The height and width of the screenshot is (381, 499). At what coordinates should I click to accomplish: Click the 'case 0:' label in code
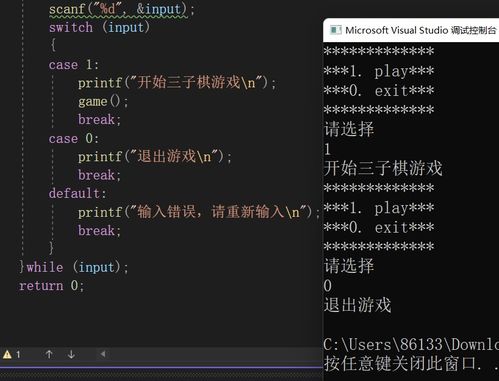(x=74, y=138)
